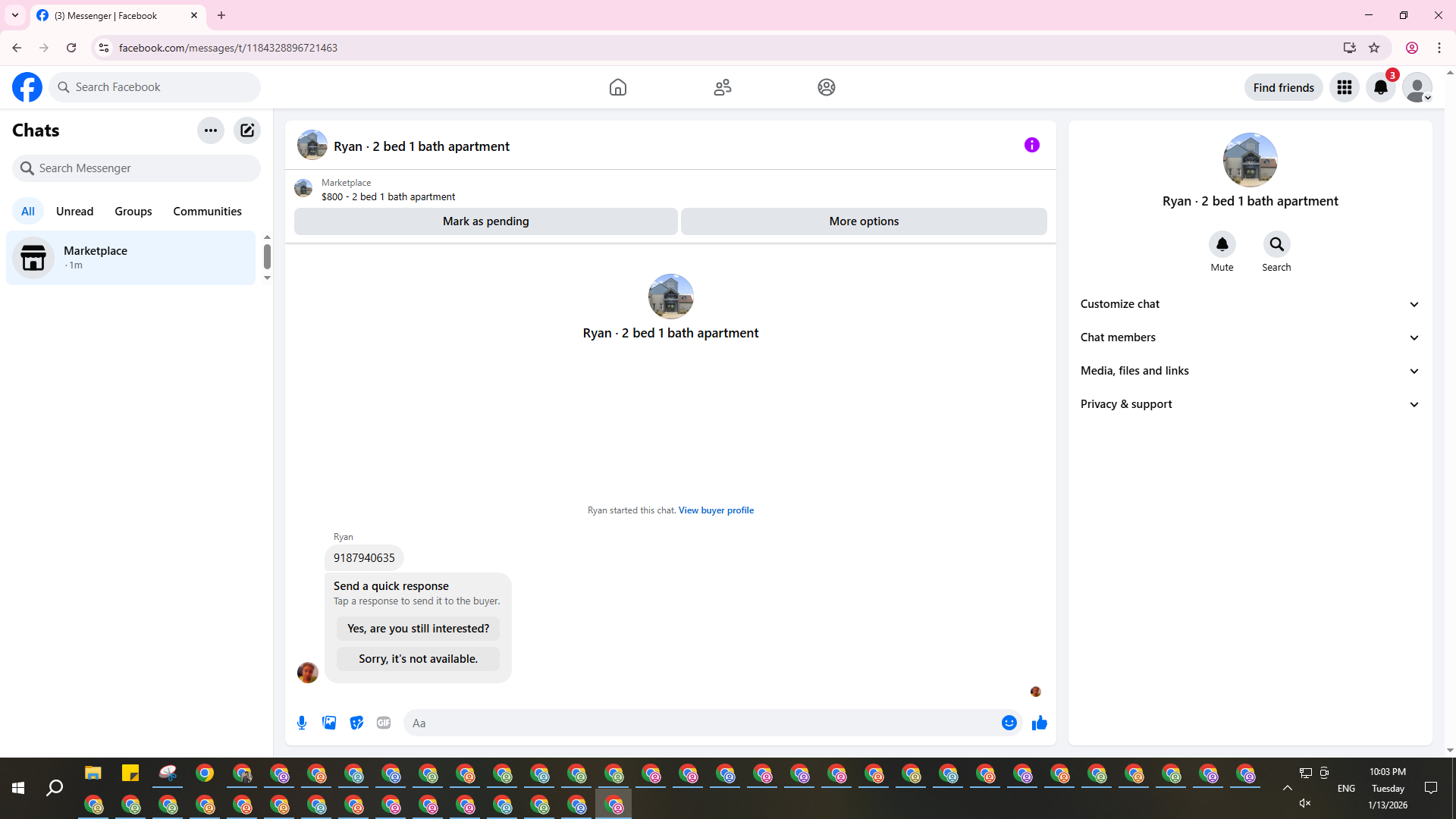The image size is (1456, 819).
Task: Expand the Customize chat section
Action: coord(1249,304)
